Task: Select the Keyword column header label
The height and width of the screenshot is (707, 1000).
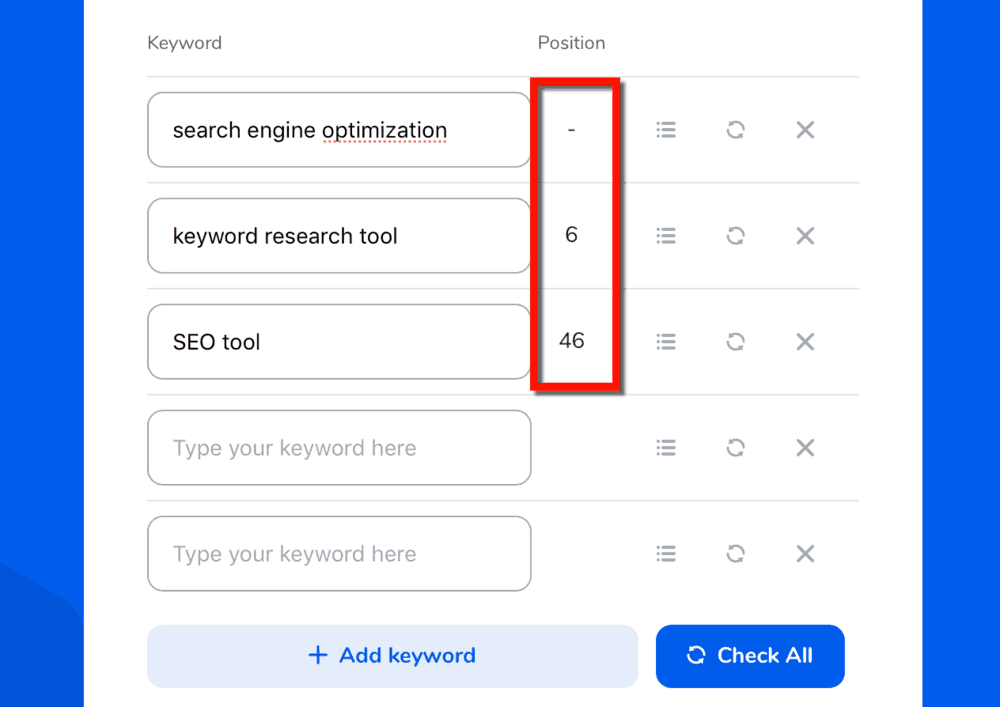Action: (x=184, y=42)
